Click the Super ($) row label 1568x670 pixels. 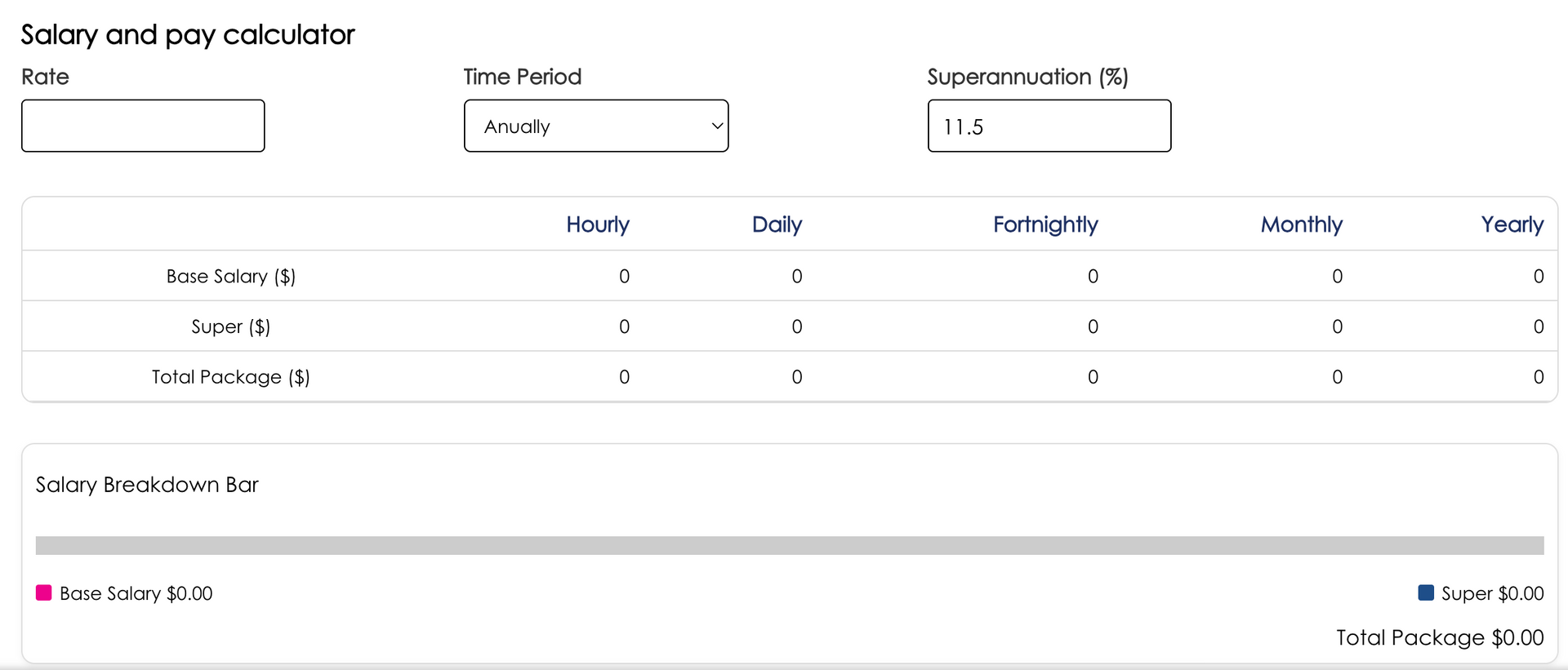[x=231, y=326]
